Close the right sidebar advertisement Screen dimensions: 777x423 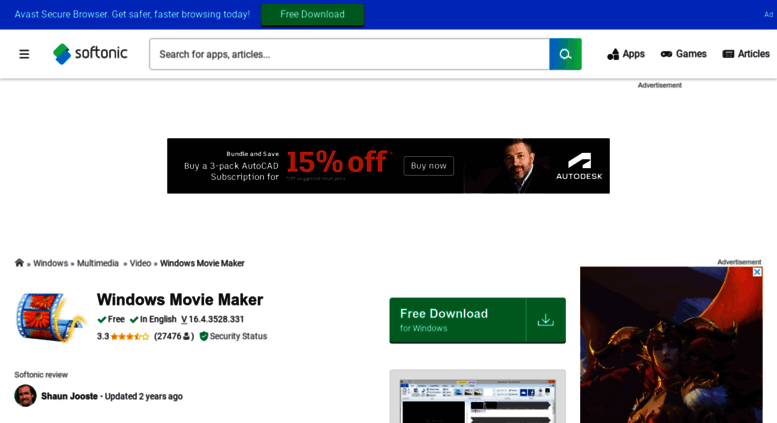coord(757,272)
